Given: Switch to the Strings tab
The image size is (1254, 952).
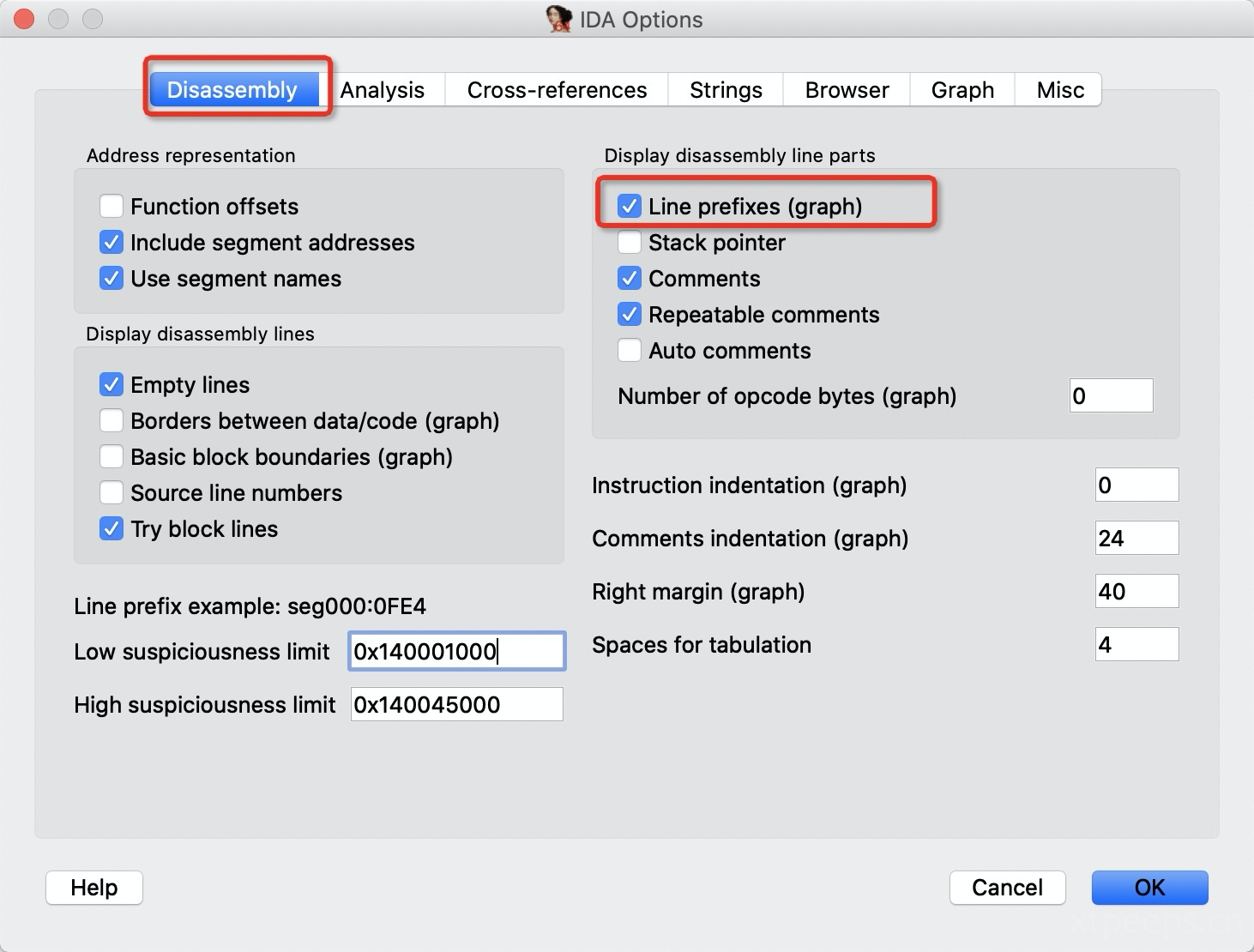Looking at the screenshot, I should pyautogui.click(x=726, y=90).
